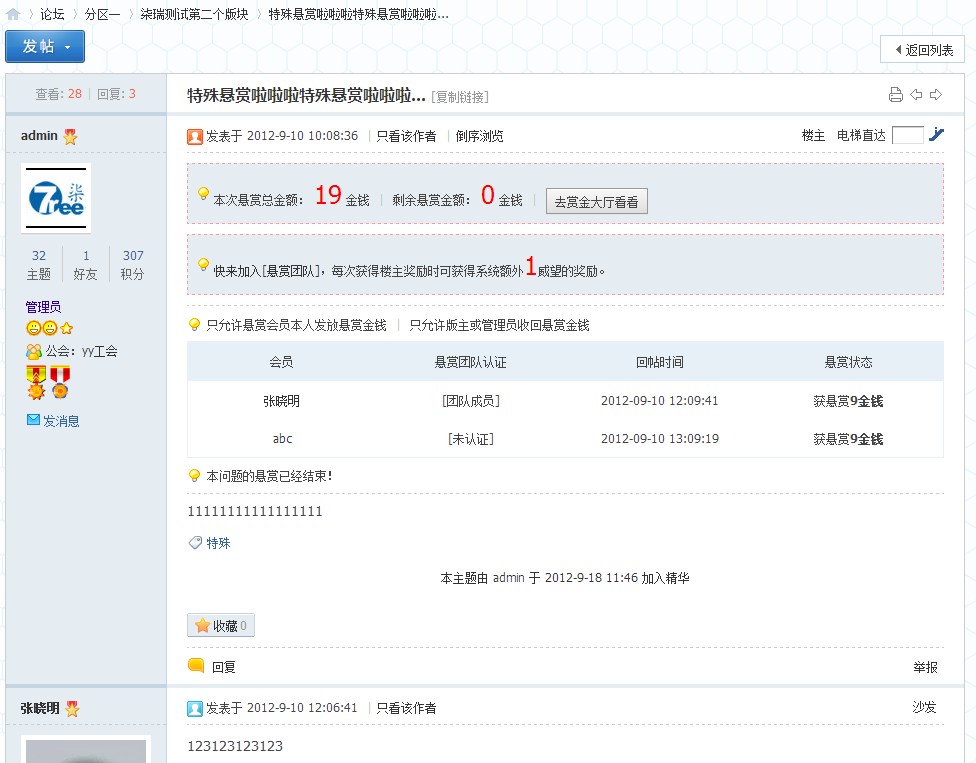Filter the first post with 只看该作者
The width and height of the screenshot is (976, 763).
[x=406, y=136]
